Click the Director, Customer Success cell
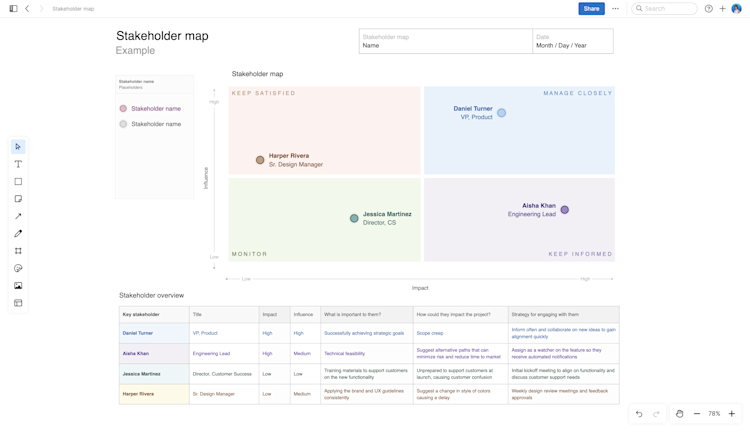Screen dimensions: 750x432 coord(224,374)
